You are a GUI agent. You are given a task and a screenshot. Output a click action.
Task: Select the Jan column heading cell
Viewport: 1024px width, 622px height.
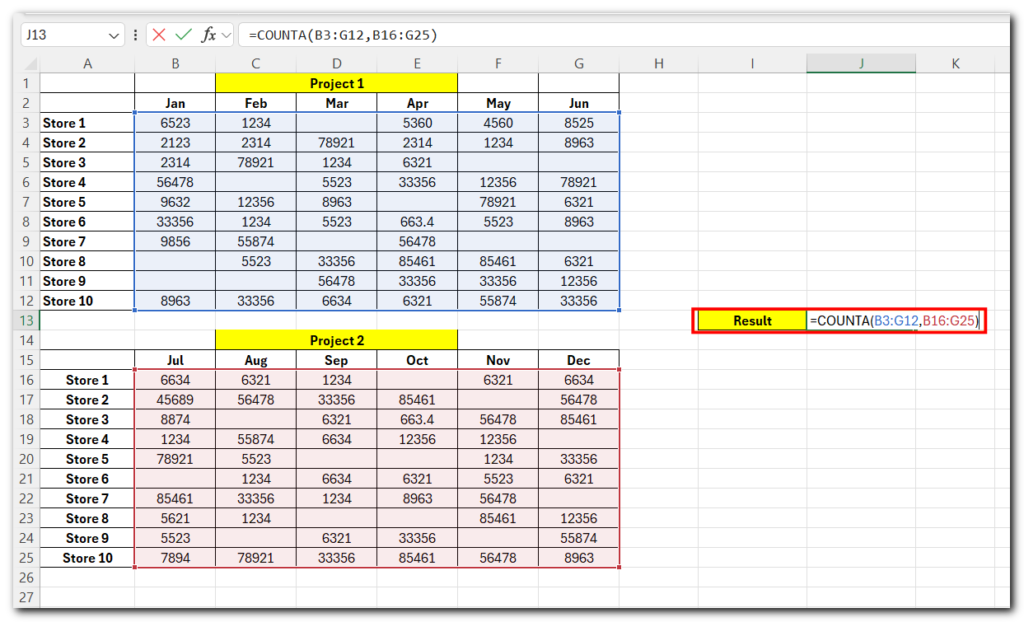175,103
